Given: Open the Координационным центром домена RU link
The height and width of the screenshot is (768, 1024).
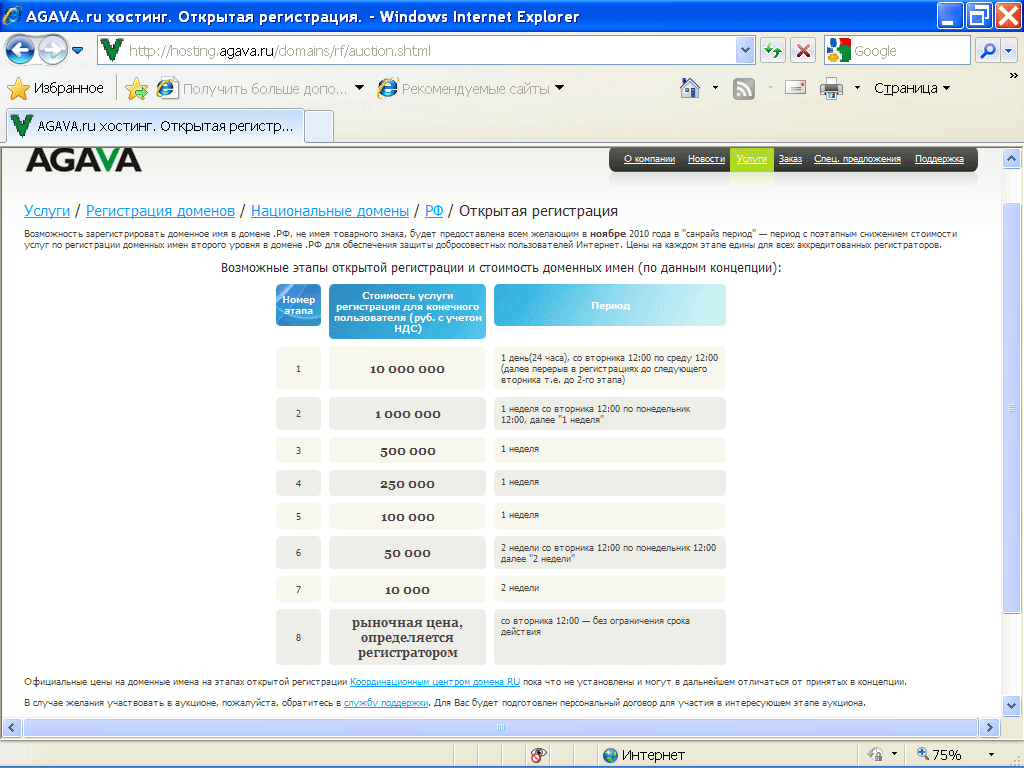Looking at the screenshot, I should coord(435,682).
